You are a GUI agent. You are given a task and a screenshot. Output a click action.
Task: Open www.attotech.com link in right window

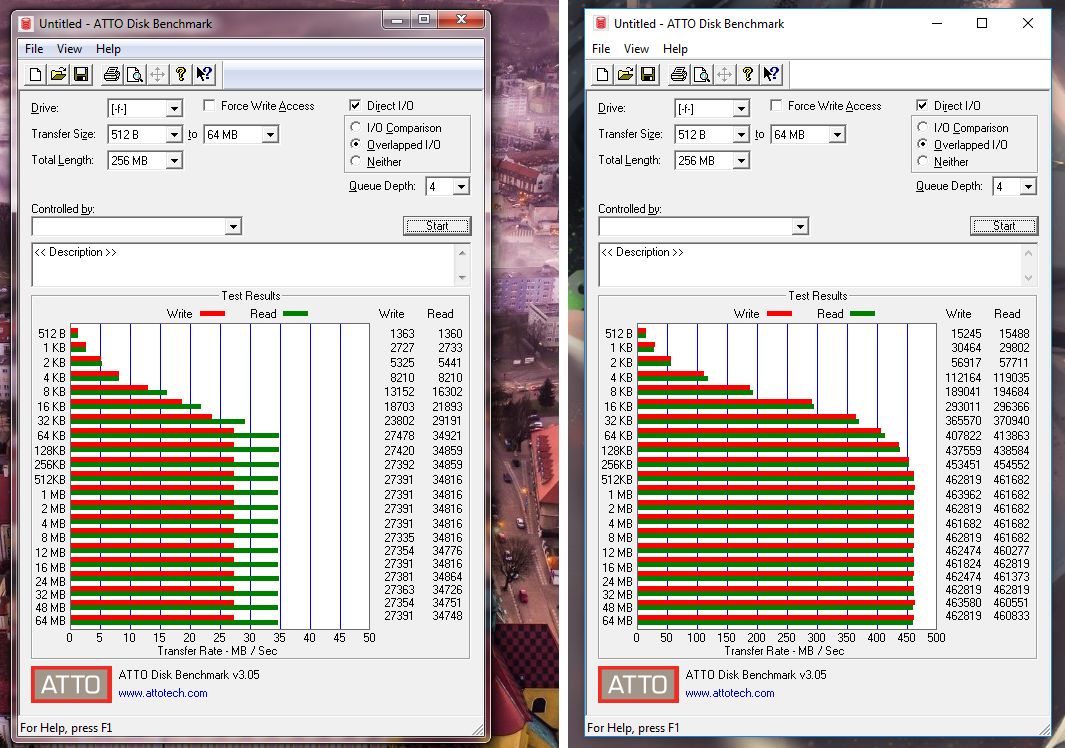(x=730, y=693)
